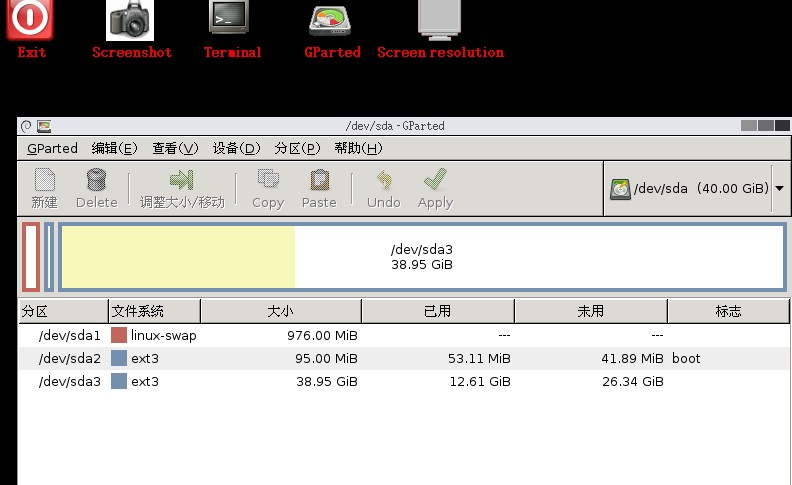Click the linux-swap filesystem label

164,335
